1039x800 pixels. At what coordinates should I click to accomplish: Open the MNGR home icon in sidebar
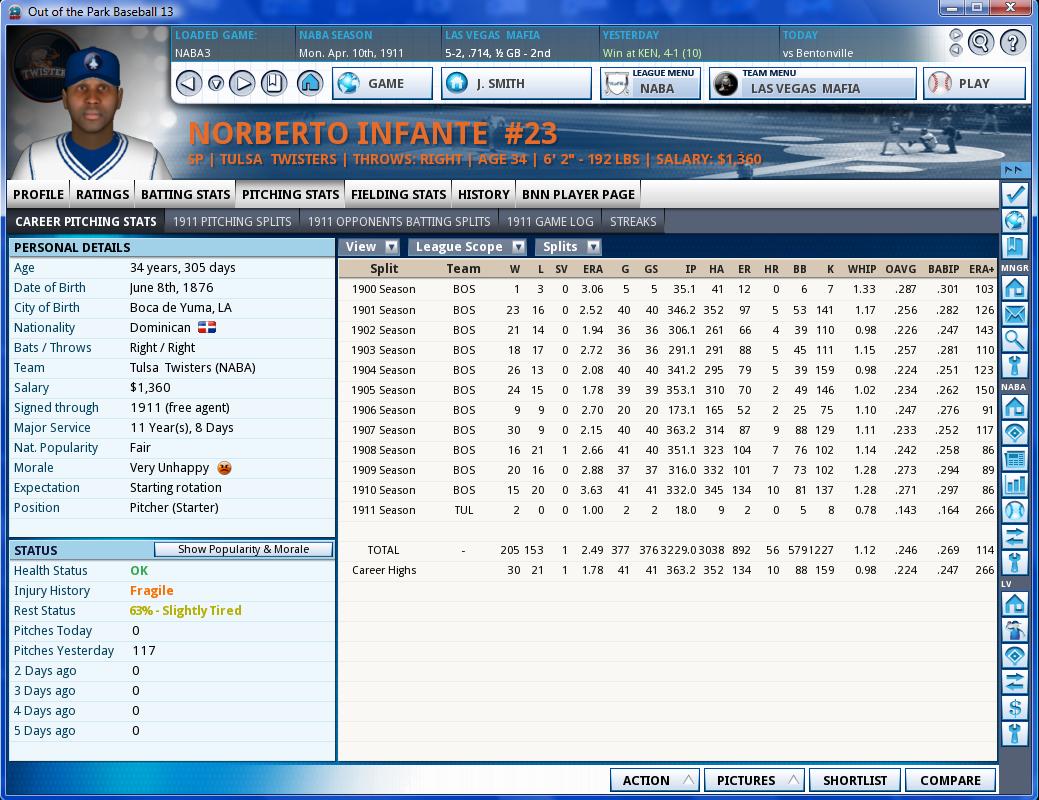click(1014, 288)
